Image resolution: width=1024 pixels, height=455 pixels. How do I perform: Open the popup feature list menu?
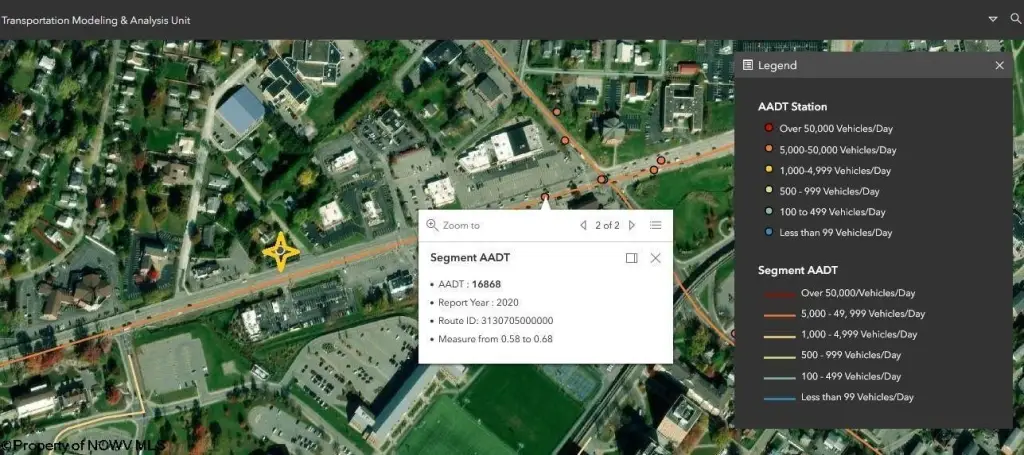click(x=656, y=226)
